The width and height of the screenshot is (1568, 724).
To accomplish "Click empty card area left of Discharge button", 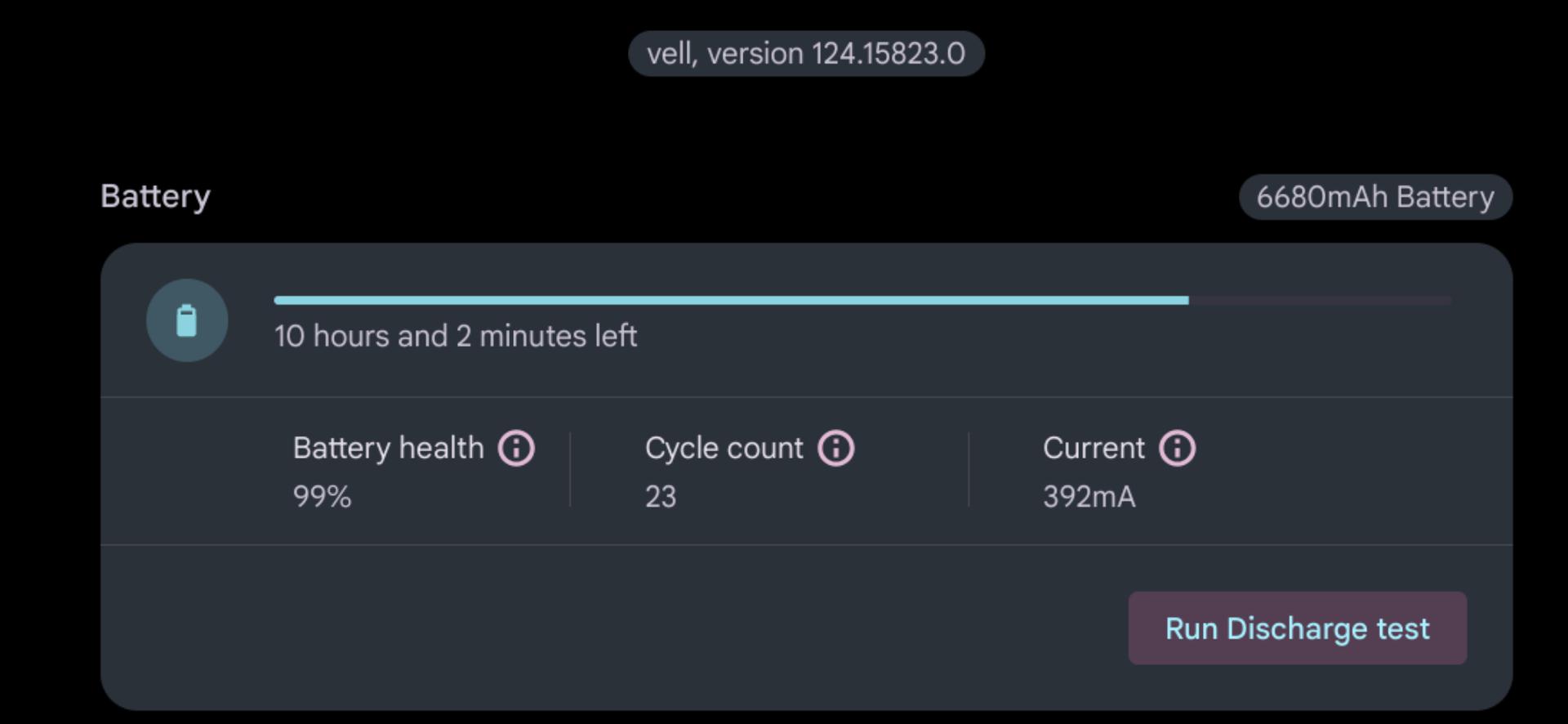I will pos(614,628).
